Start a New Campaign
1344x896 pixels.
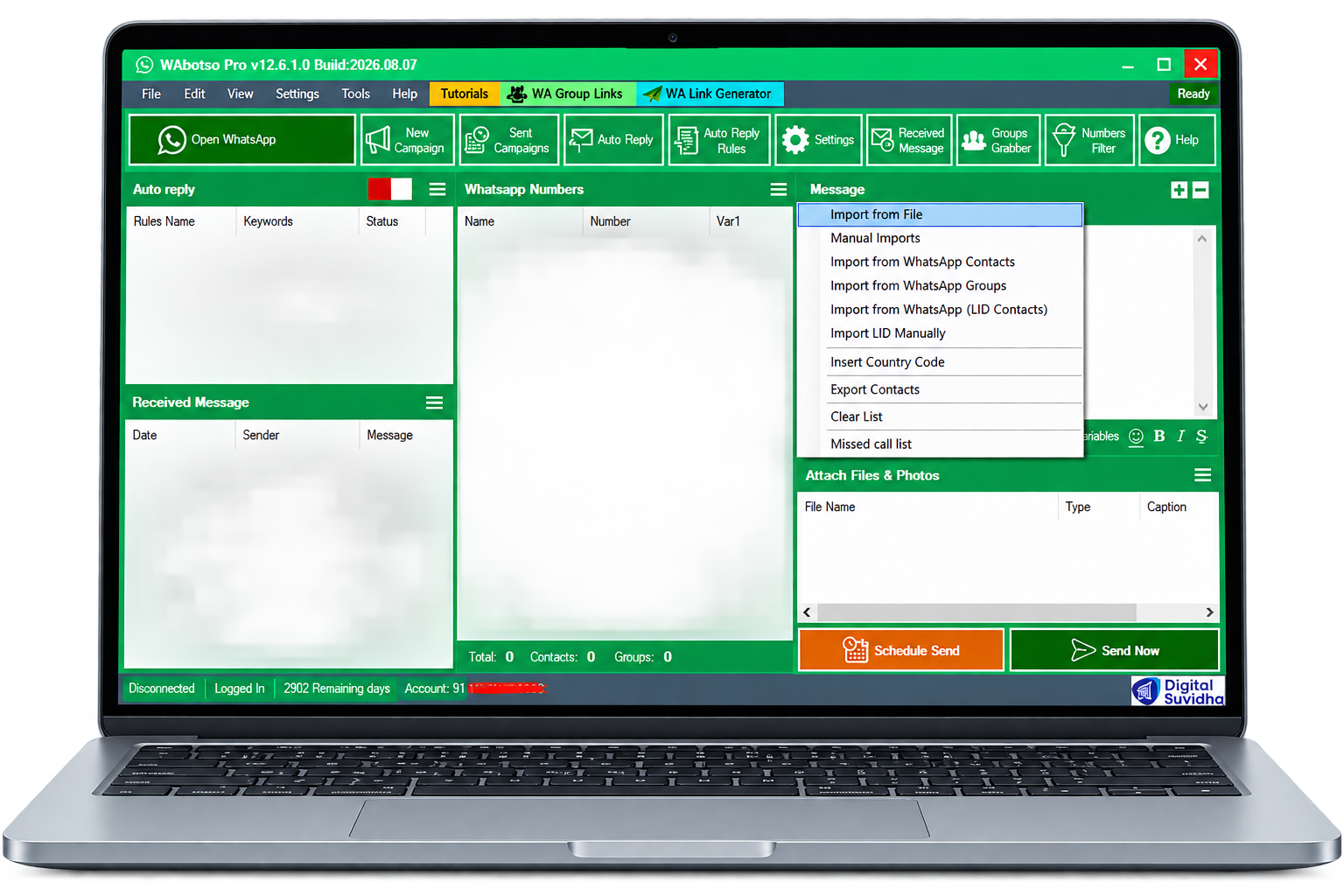pos(408,140)
